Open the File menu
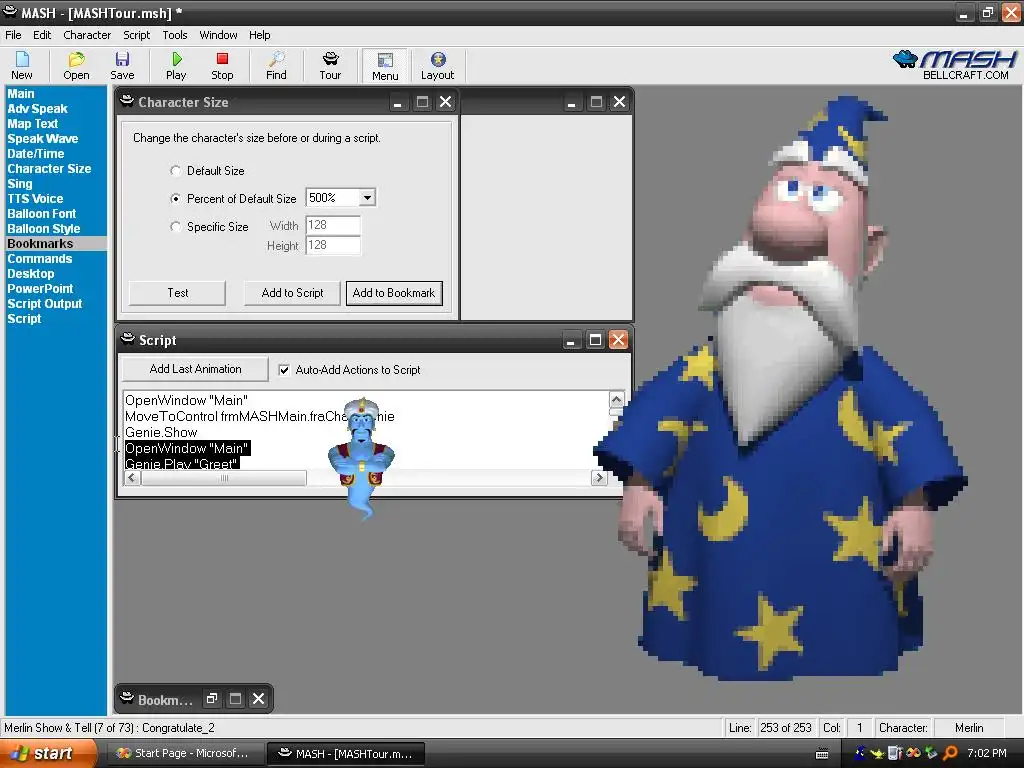Image resolution: width=1024 pixels, height=768 pixels. (x=13, y=35)
